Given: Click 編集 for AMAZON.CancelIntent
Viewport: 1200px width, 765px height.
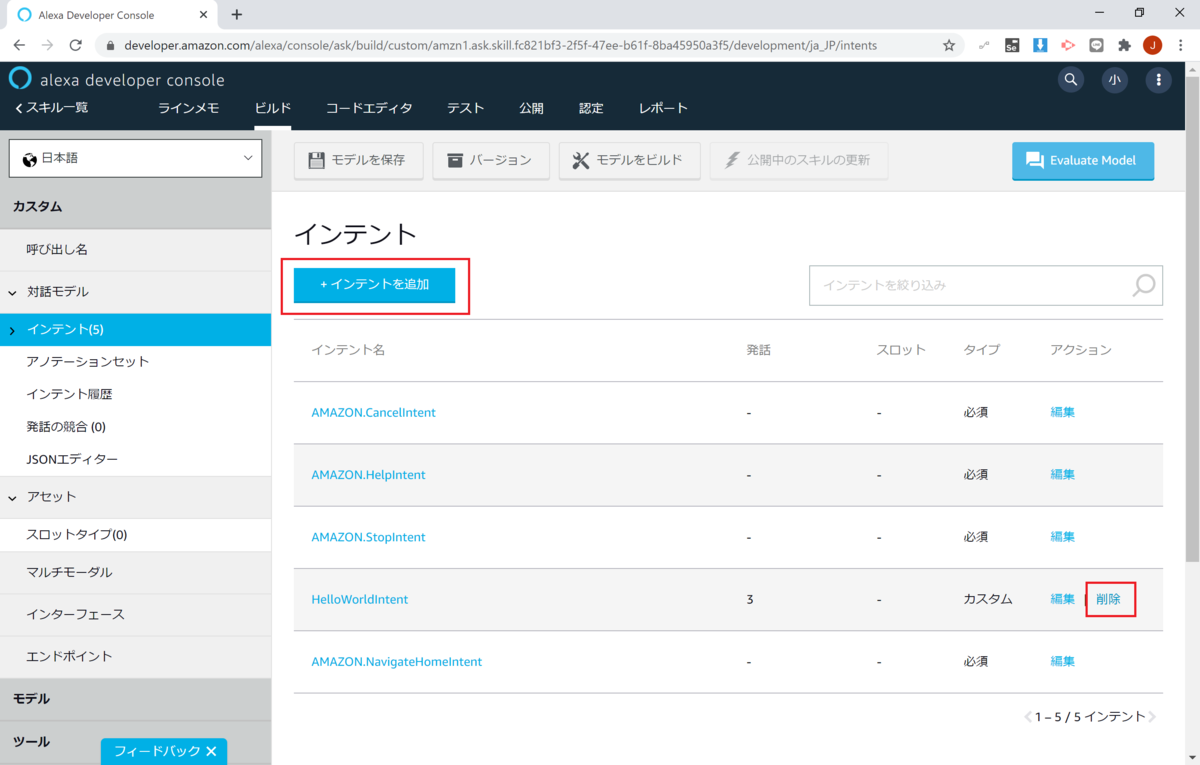Looking at the screenshot, I should pos(1062,412).
